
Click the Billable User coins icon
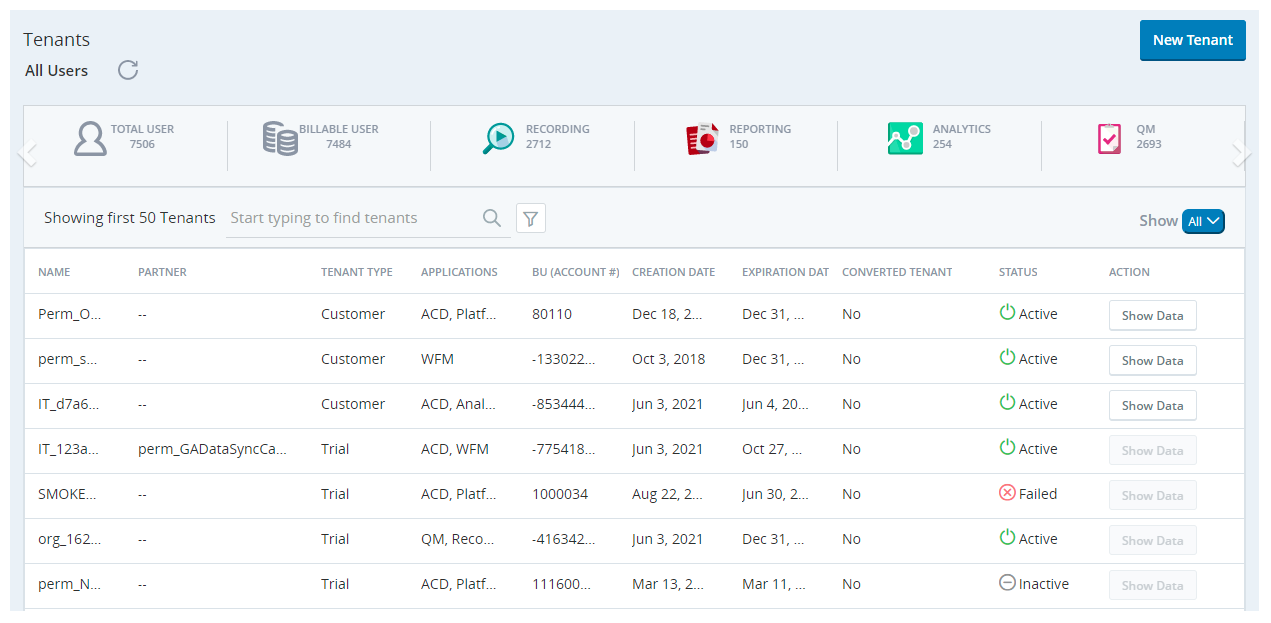click(x=280, y=138)
